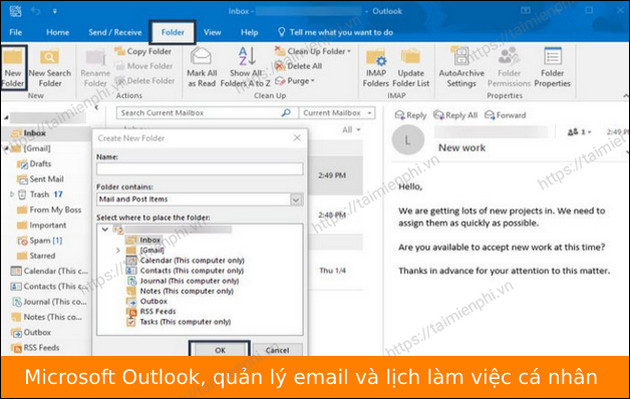Open Notes in the folder pane
This screenshot has height=399, width=630.
46,317
